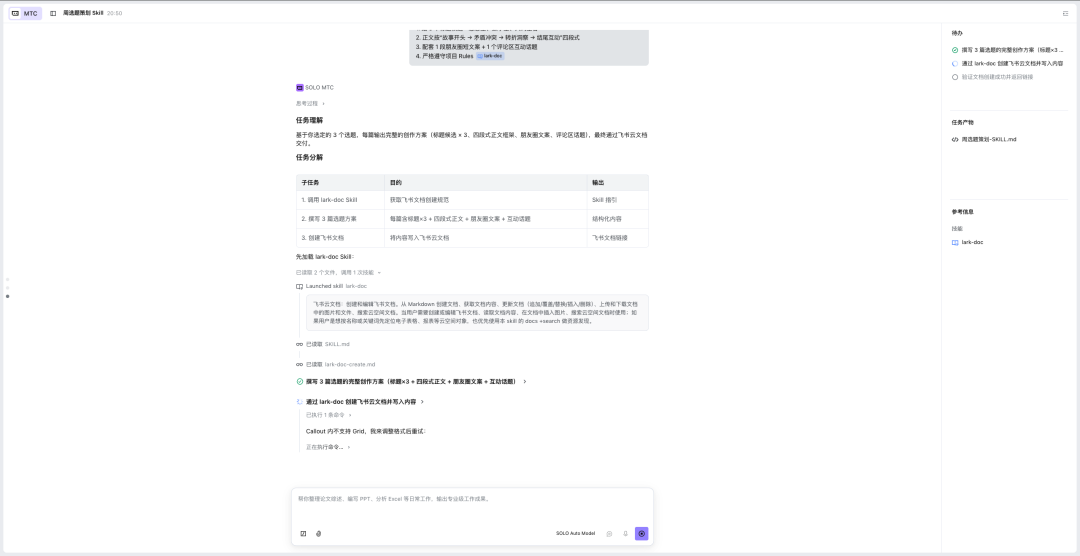Click the code file icon beside 周选题策划-SKILL.md
The height and width of the screenshot is (556, 1080).
[x=955, y=139]
